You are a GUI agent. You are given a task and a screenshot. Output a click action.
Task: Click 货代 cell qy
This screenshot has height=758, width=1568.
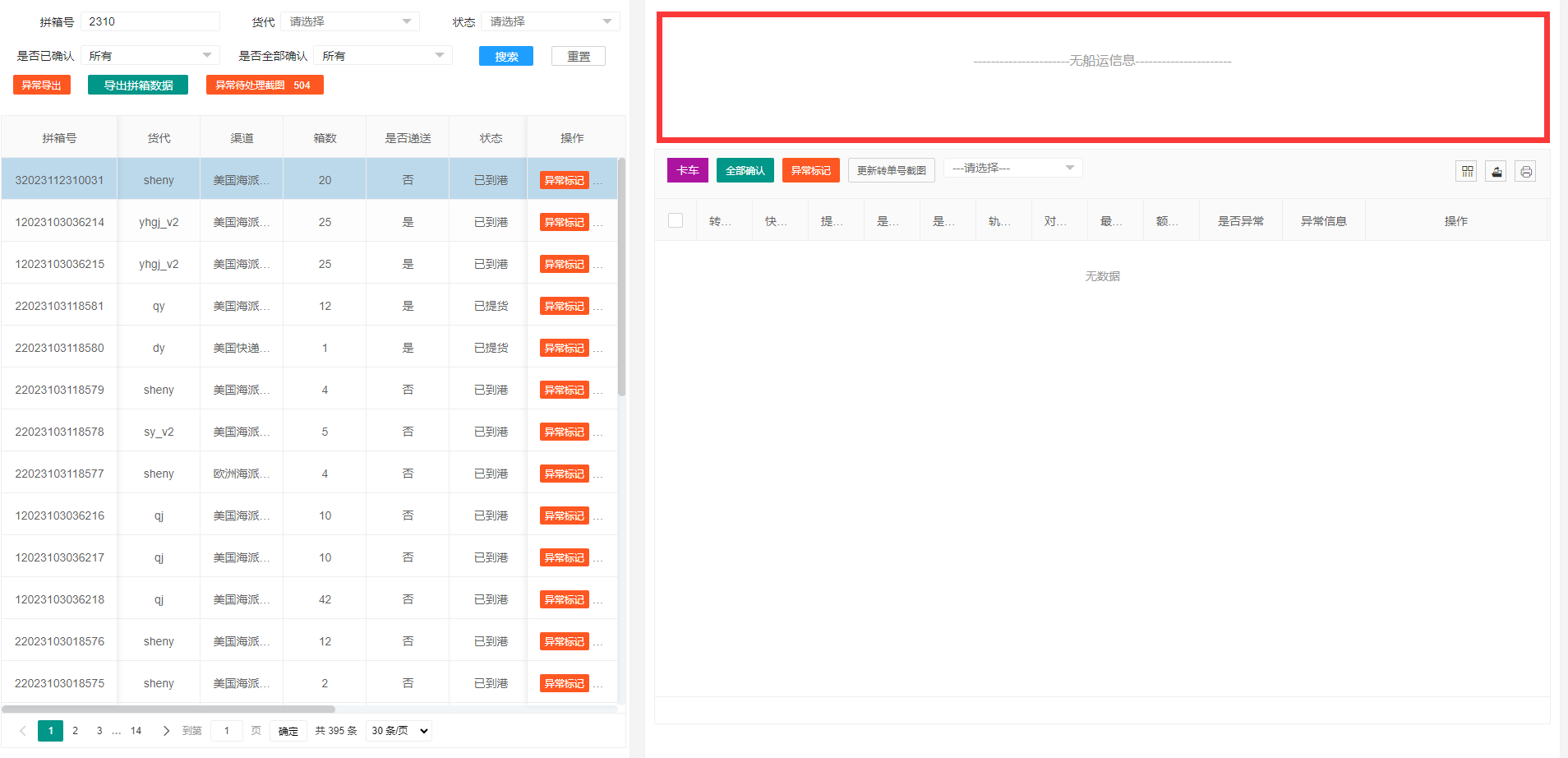pos(159,306)
